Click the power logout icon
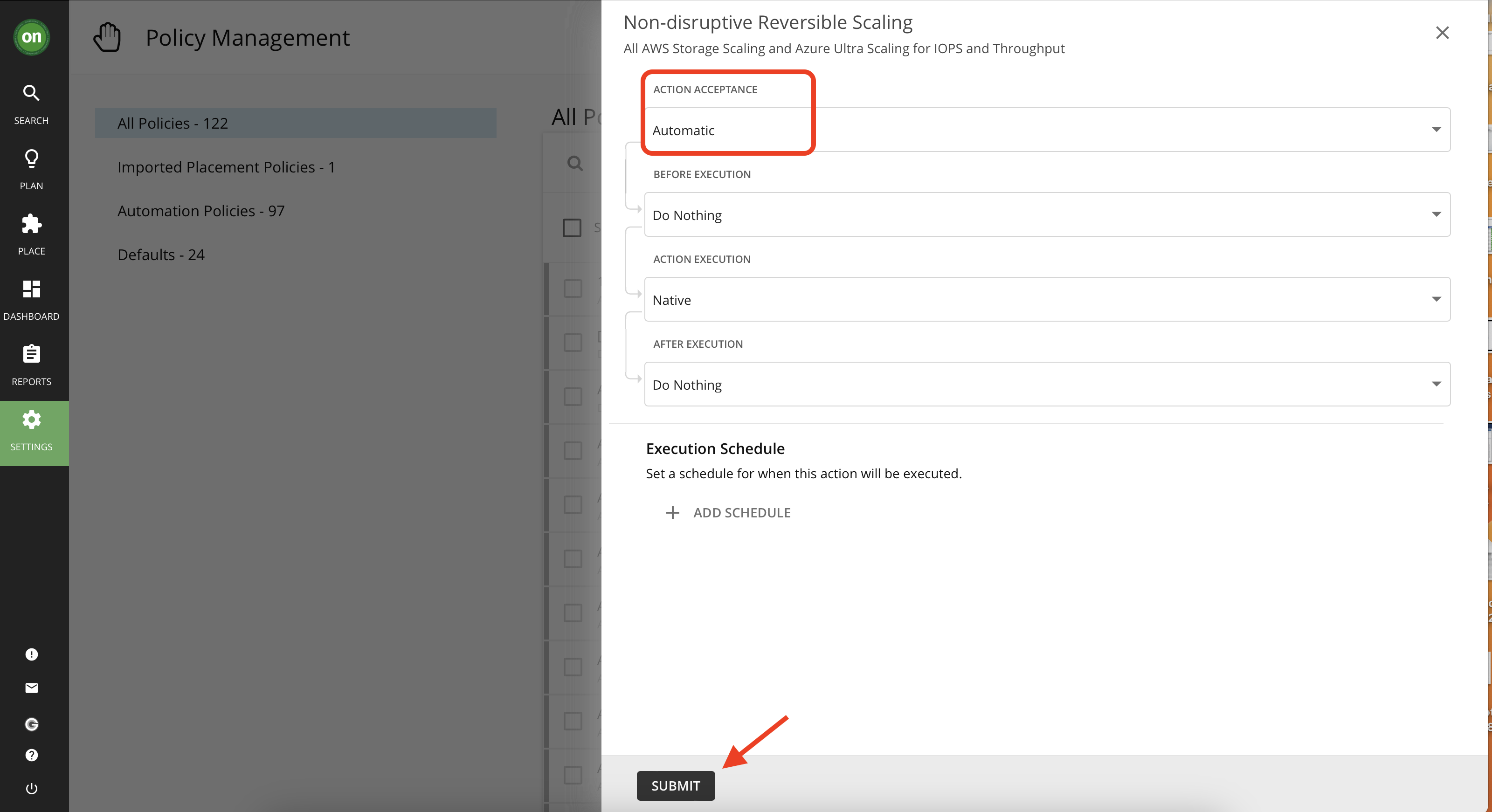Viewport: 1492px width, 812px height. 31,788
